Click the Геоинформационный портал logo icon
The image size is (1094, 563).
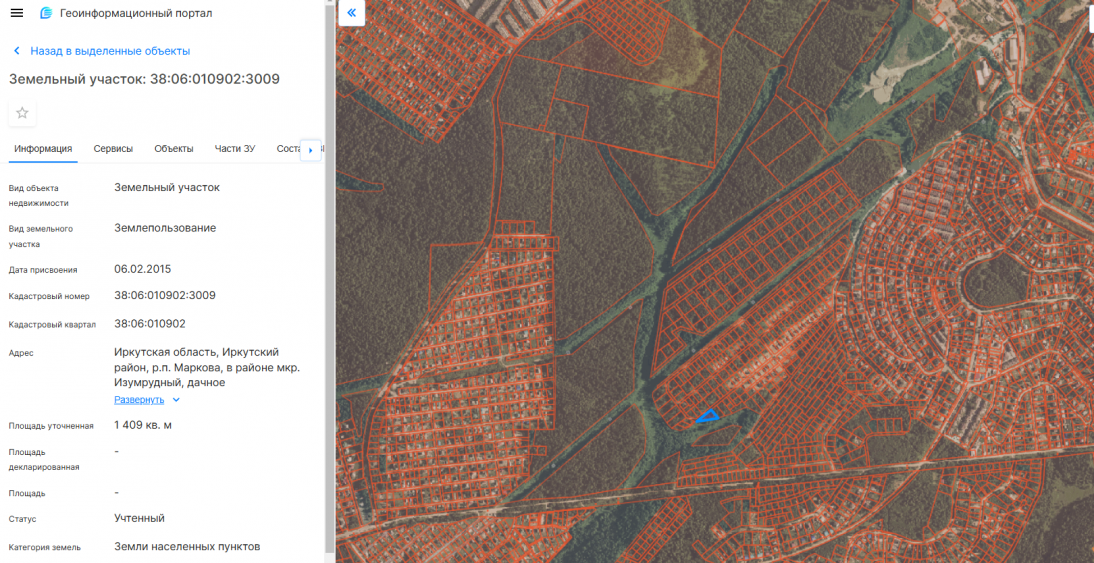coord(46,13)
